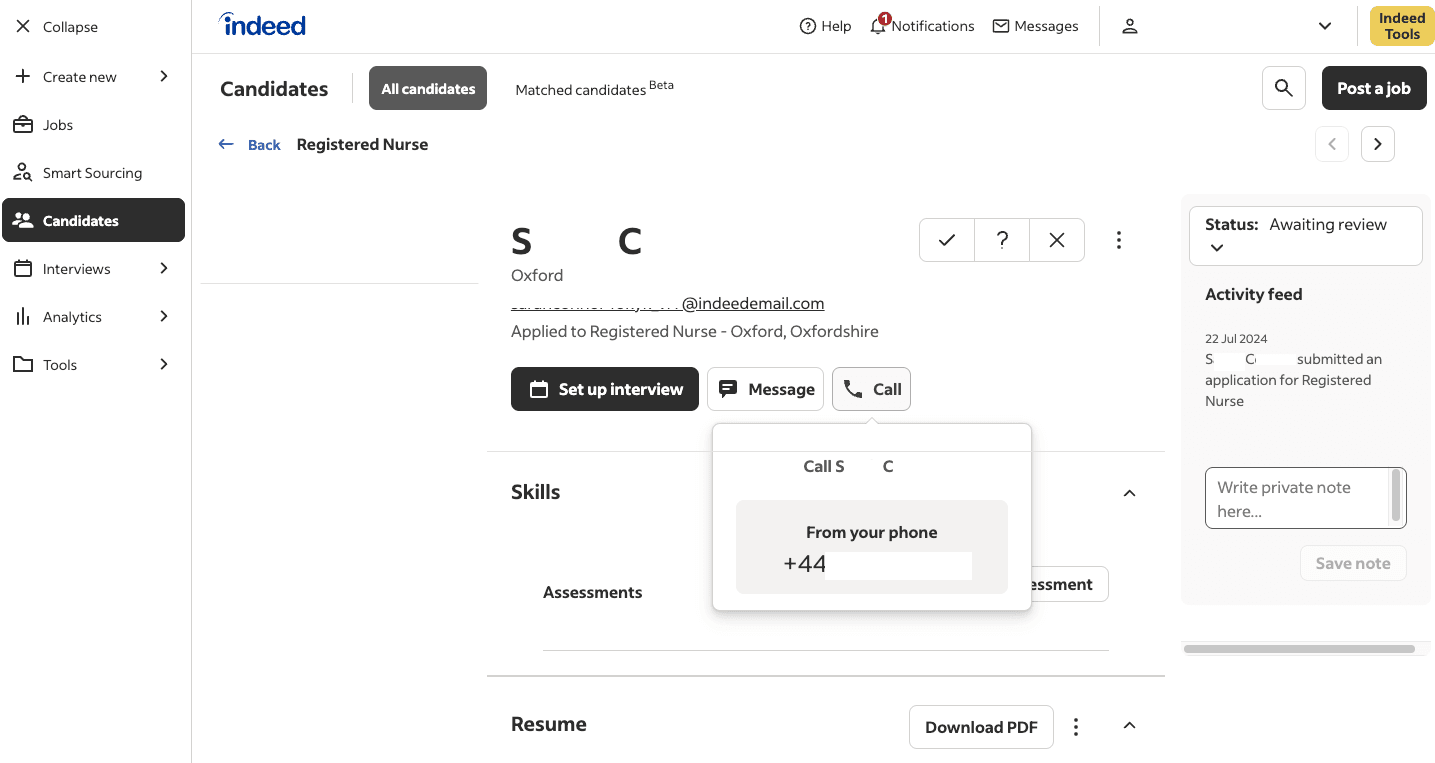This screenshot has height=763, width=1435.
Task: Collapse the Resume section
Action: pyautogui.click(x=1130, y=726)
